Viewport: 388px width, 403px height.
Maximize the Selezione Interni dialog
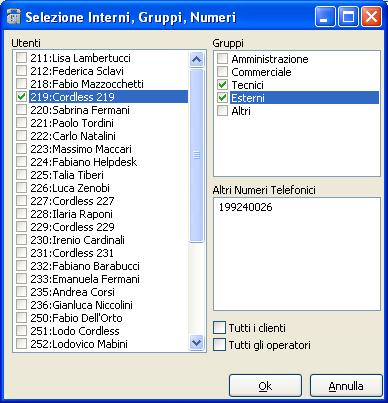coord(348,17)
